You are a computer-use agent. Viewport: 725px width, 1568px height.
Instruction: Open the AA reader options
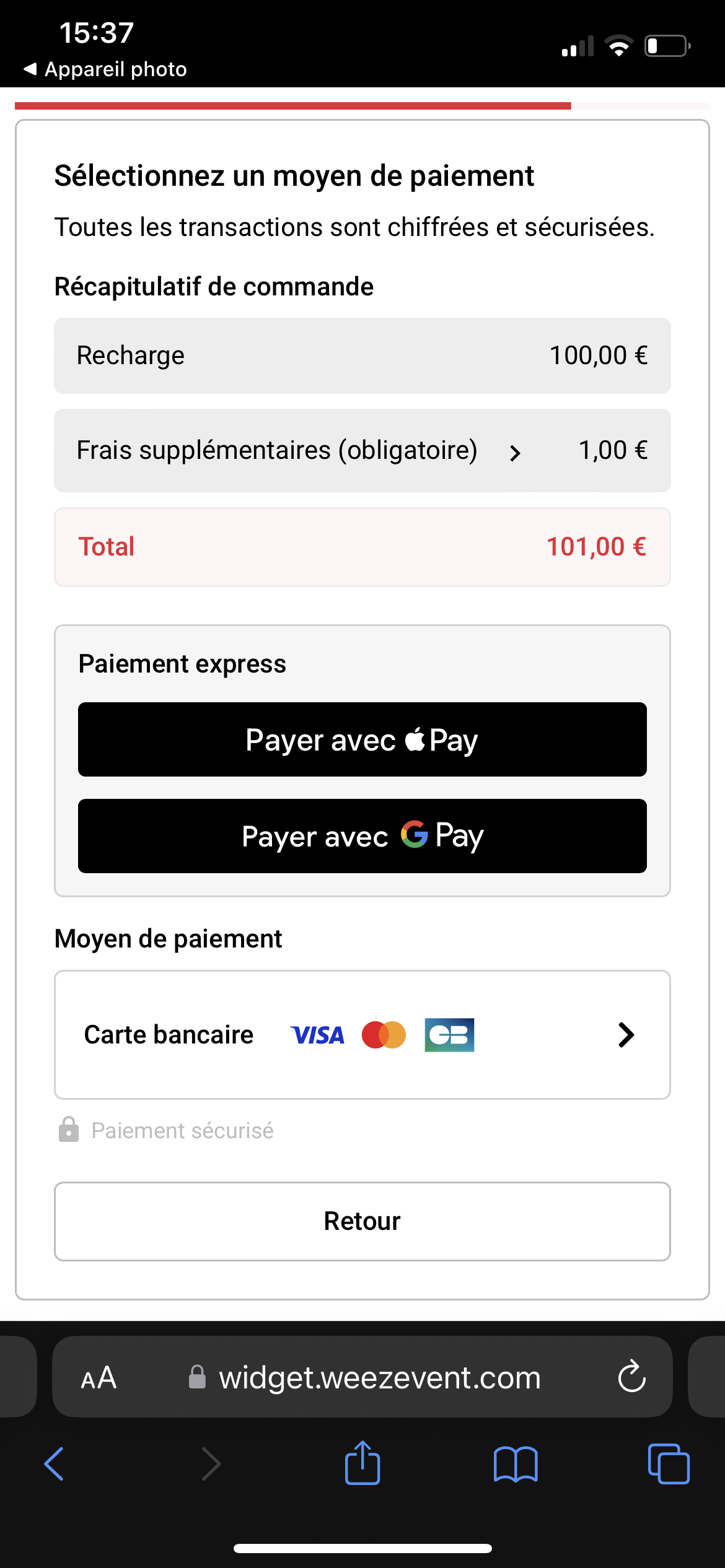(99, 1378)
